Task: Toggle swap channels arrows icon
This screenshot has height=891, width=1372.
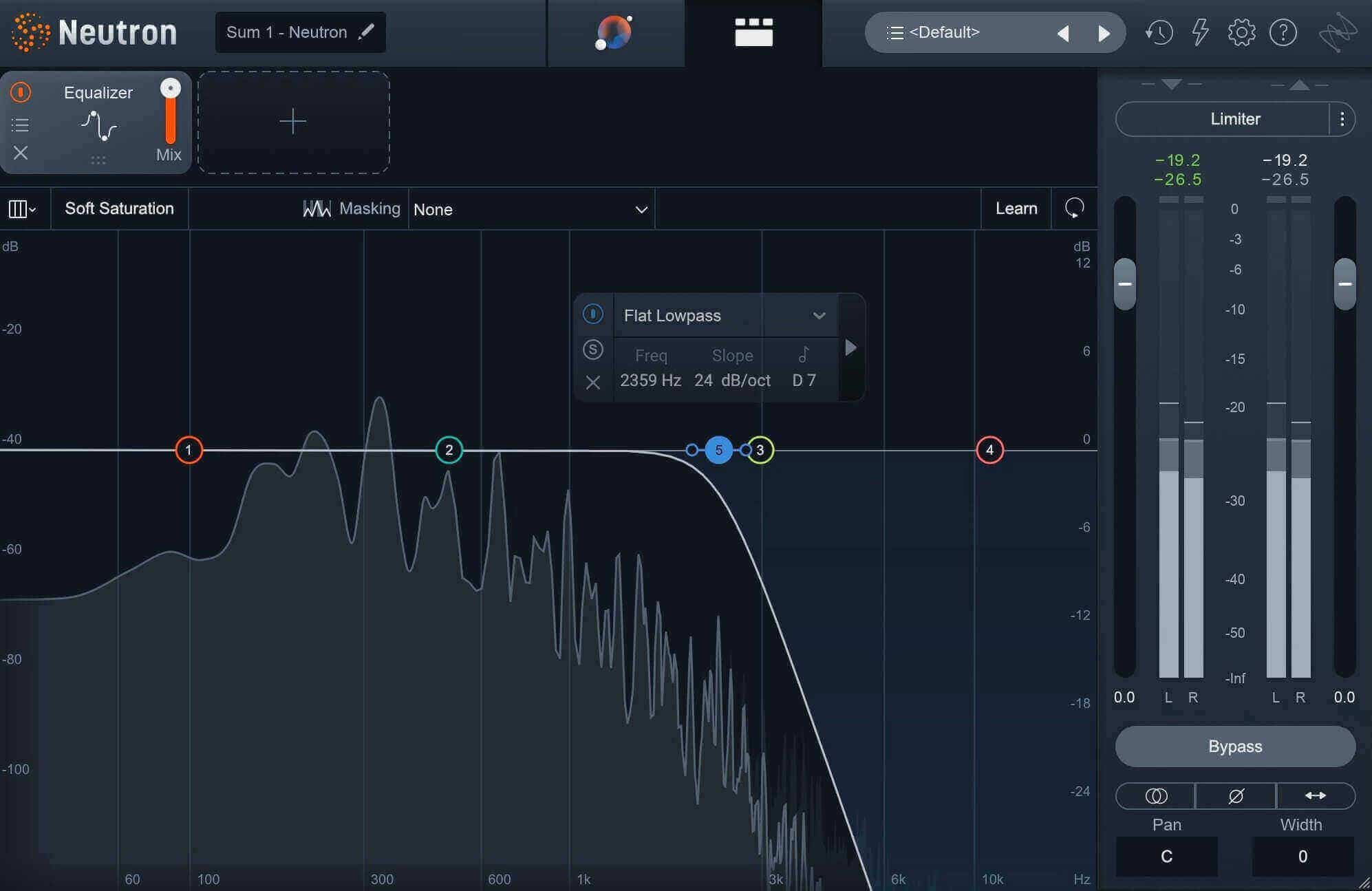Action: (x=1316, y=796)
